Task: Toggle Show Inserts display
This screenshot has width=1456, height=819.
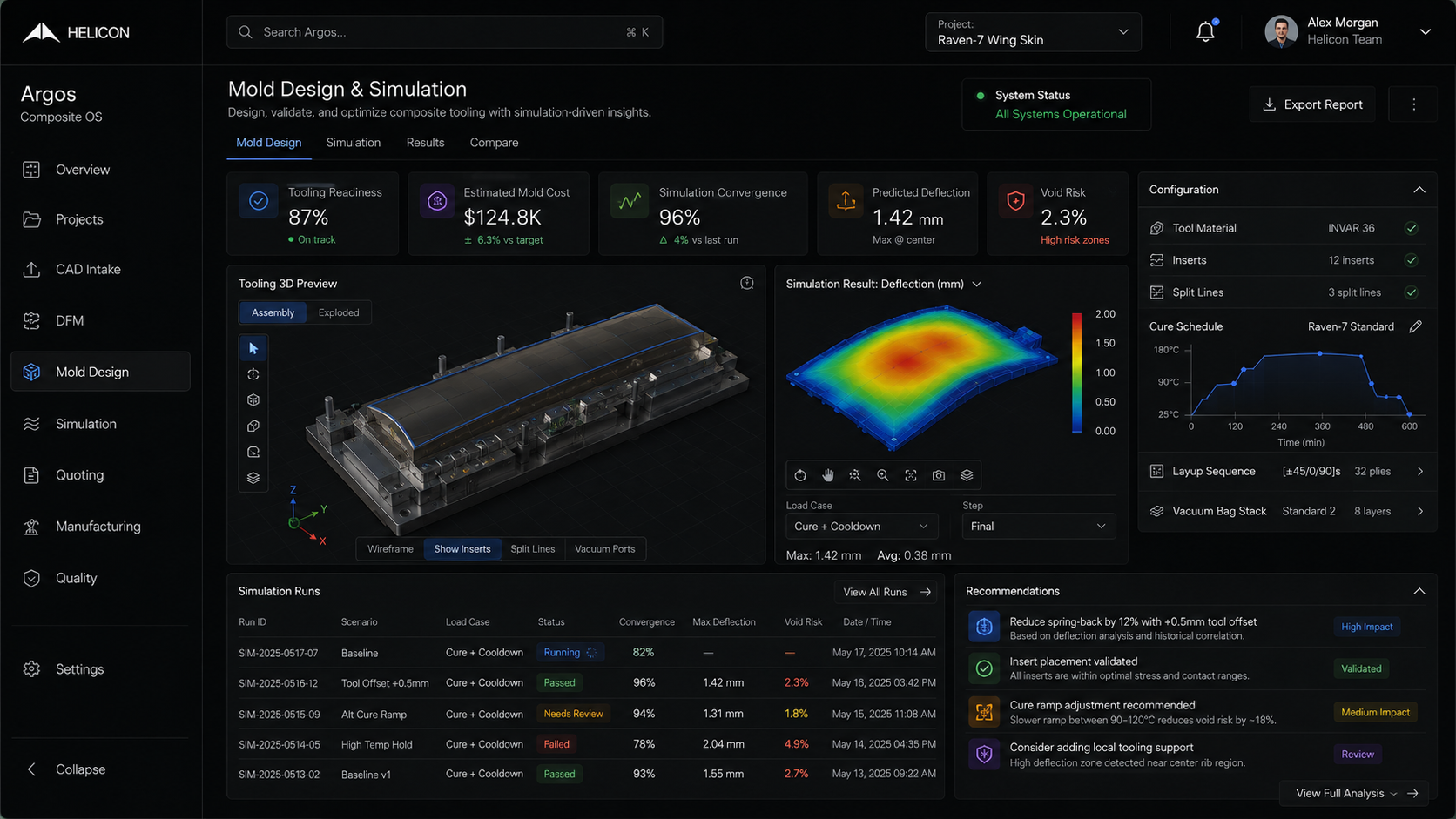Action: click(x=462, y=549)
